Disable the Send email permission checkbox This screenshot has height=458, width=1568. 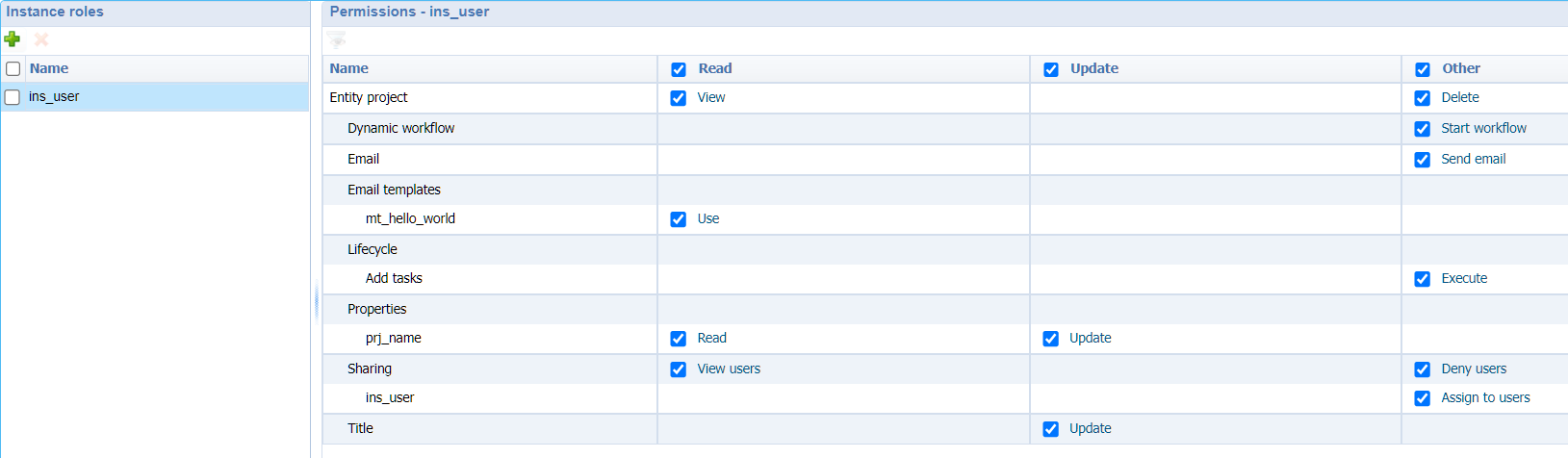1423,160
